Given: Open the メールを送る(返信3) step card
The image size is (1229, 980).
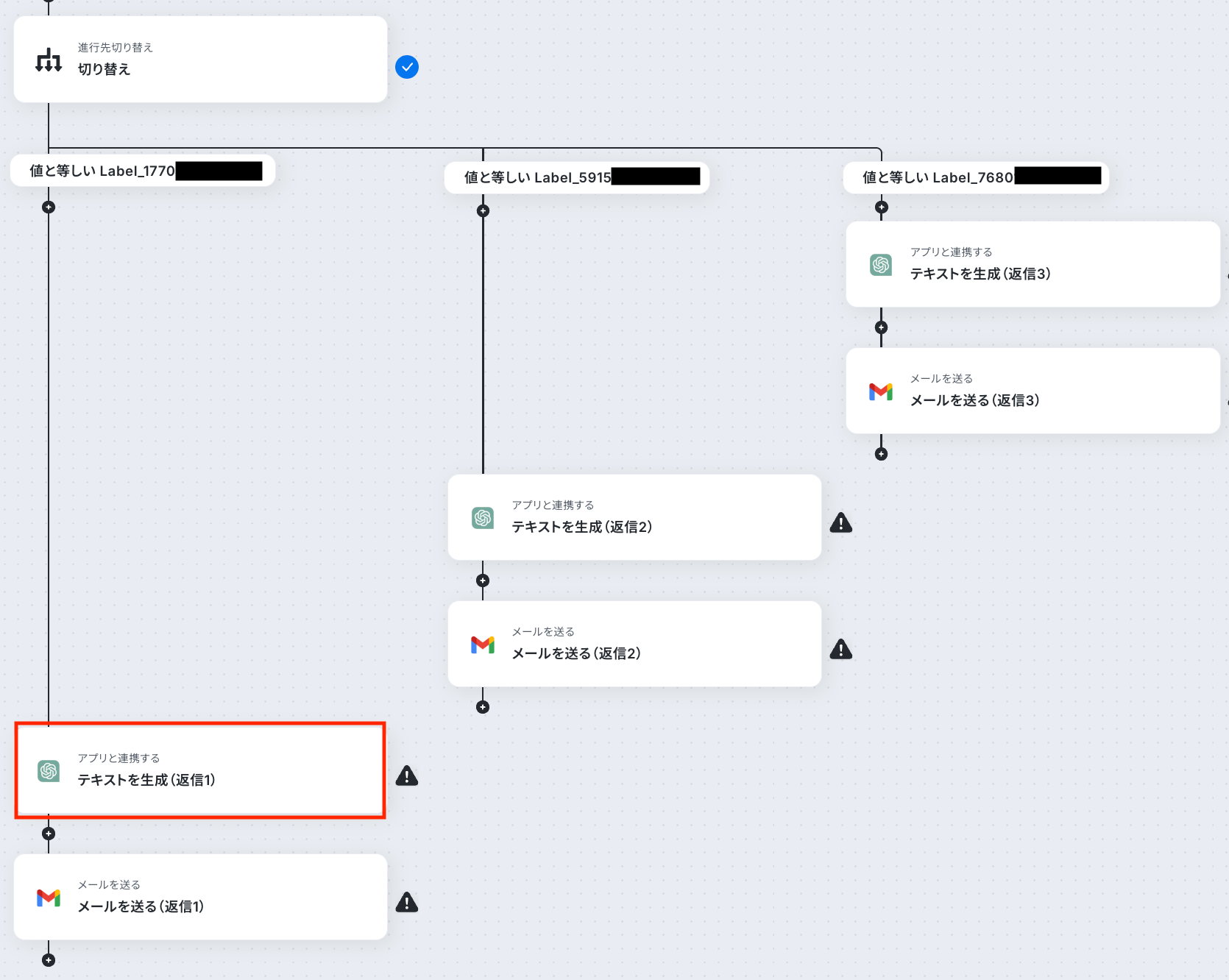Looking at the screenshot, I should 1033,391.
